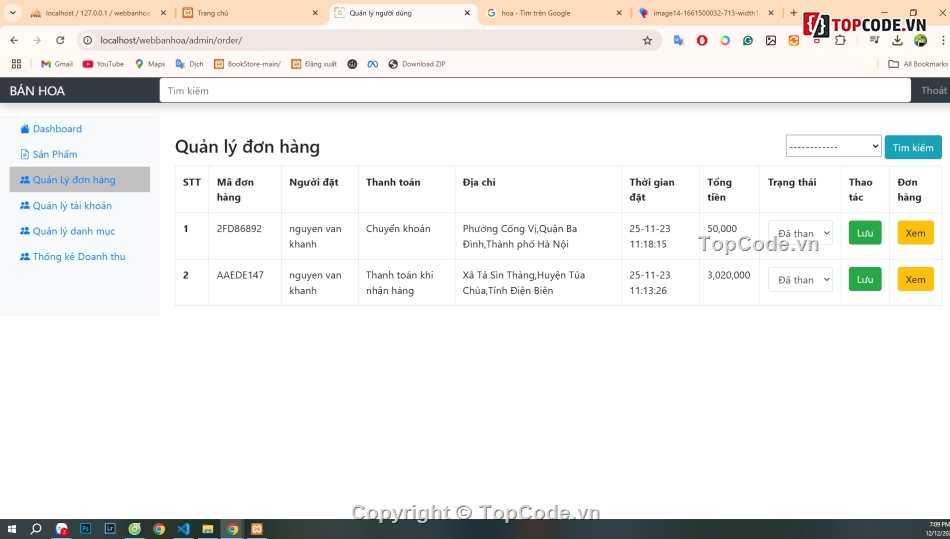Open the order filter dropdown beside Tìm kiếm
This screenshot has height=539, width=950.
tap(833, 147)
